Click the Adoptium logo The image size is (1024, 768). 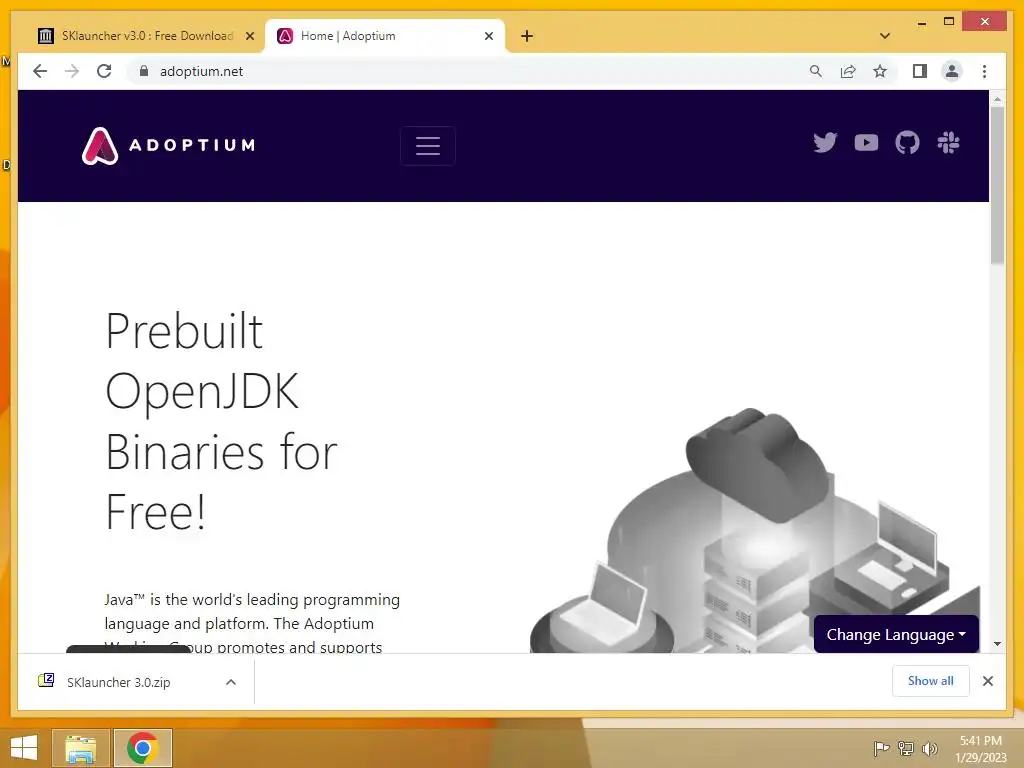click(168, 145)
